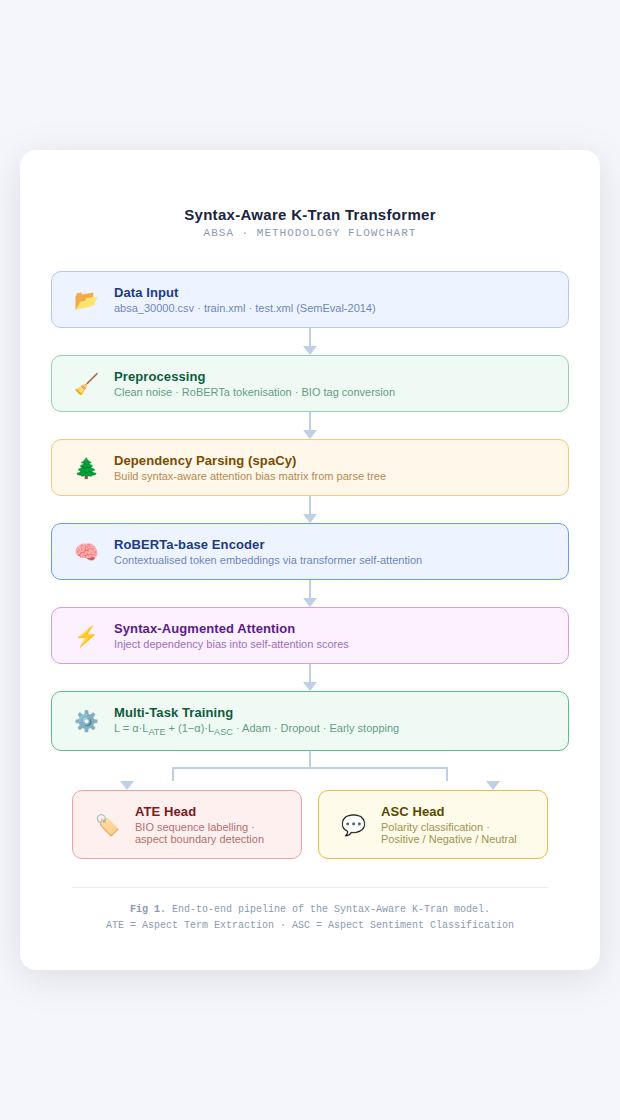This screenshot has height=1120, width=620.
Task: Click the Multi-Task Training loss formula line
Action: (x=256, y=729)
